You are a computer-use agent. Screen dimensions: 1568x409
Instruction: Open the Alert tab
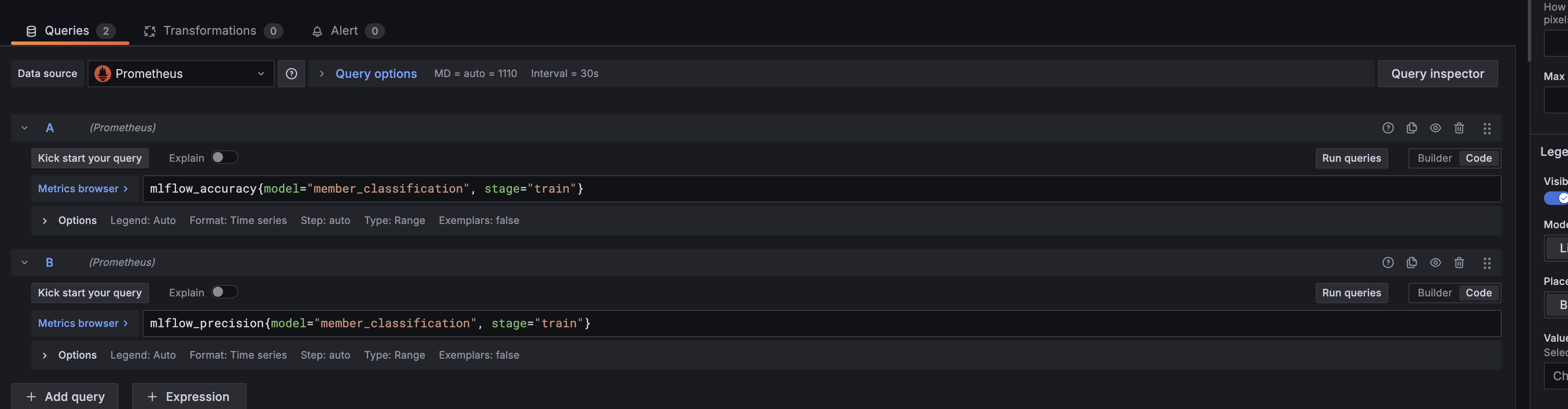pyautogui.click(x=347, y=31)
